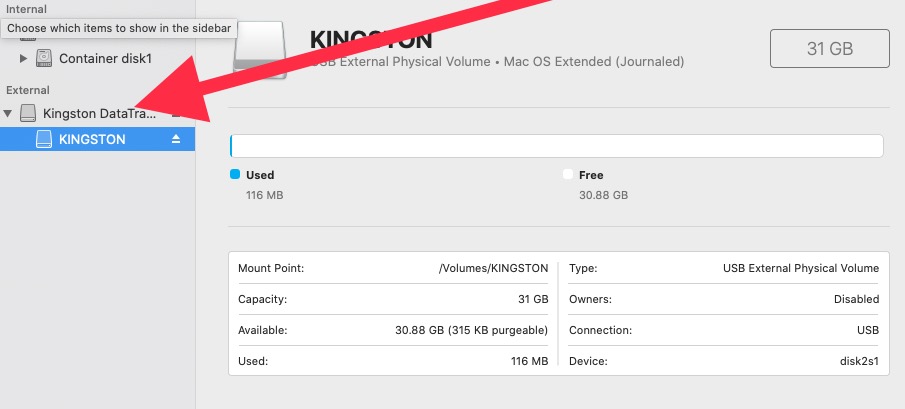Click the KINGSTON volume icon in sidebar
The image size is (905, 409).
tap(44, 139)
